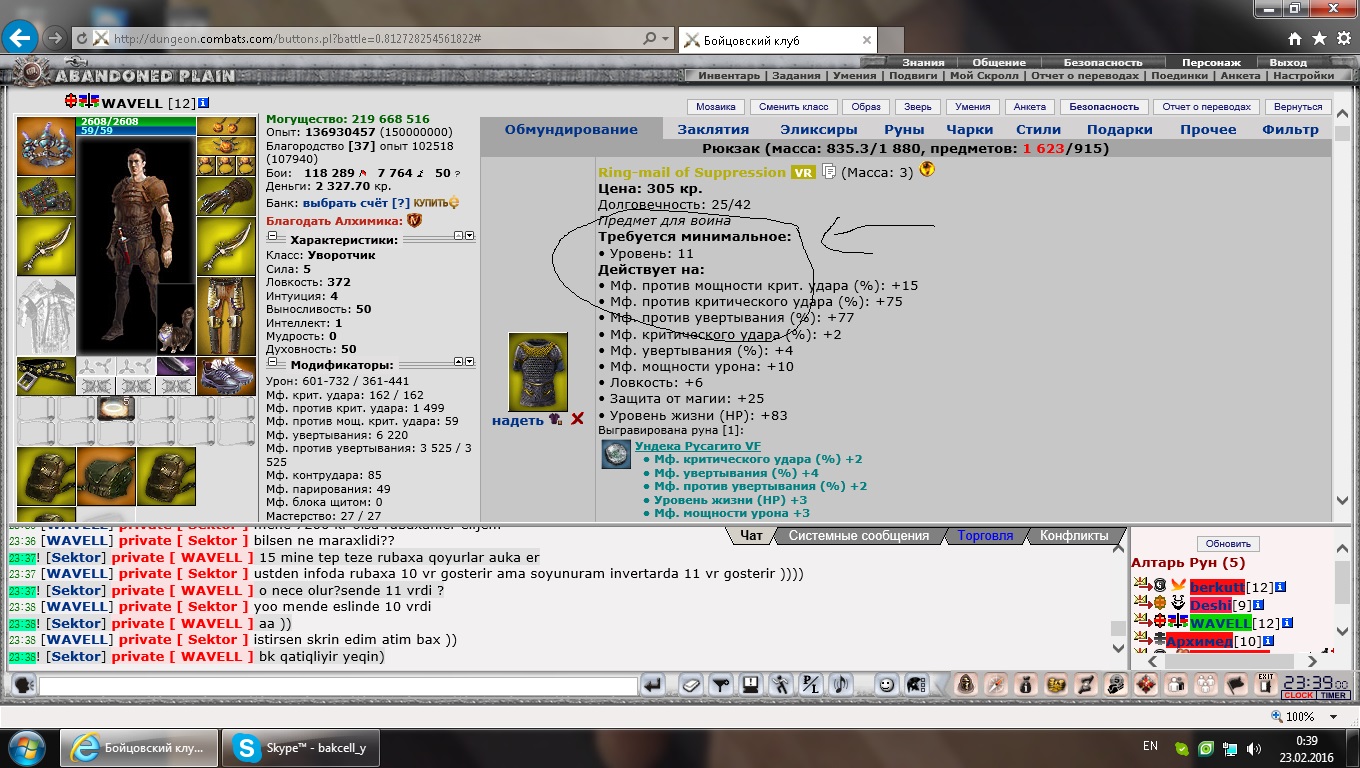Click info icon next to Deshi
This screenshot has height=768, width=1360.
[1258, 605]
